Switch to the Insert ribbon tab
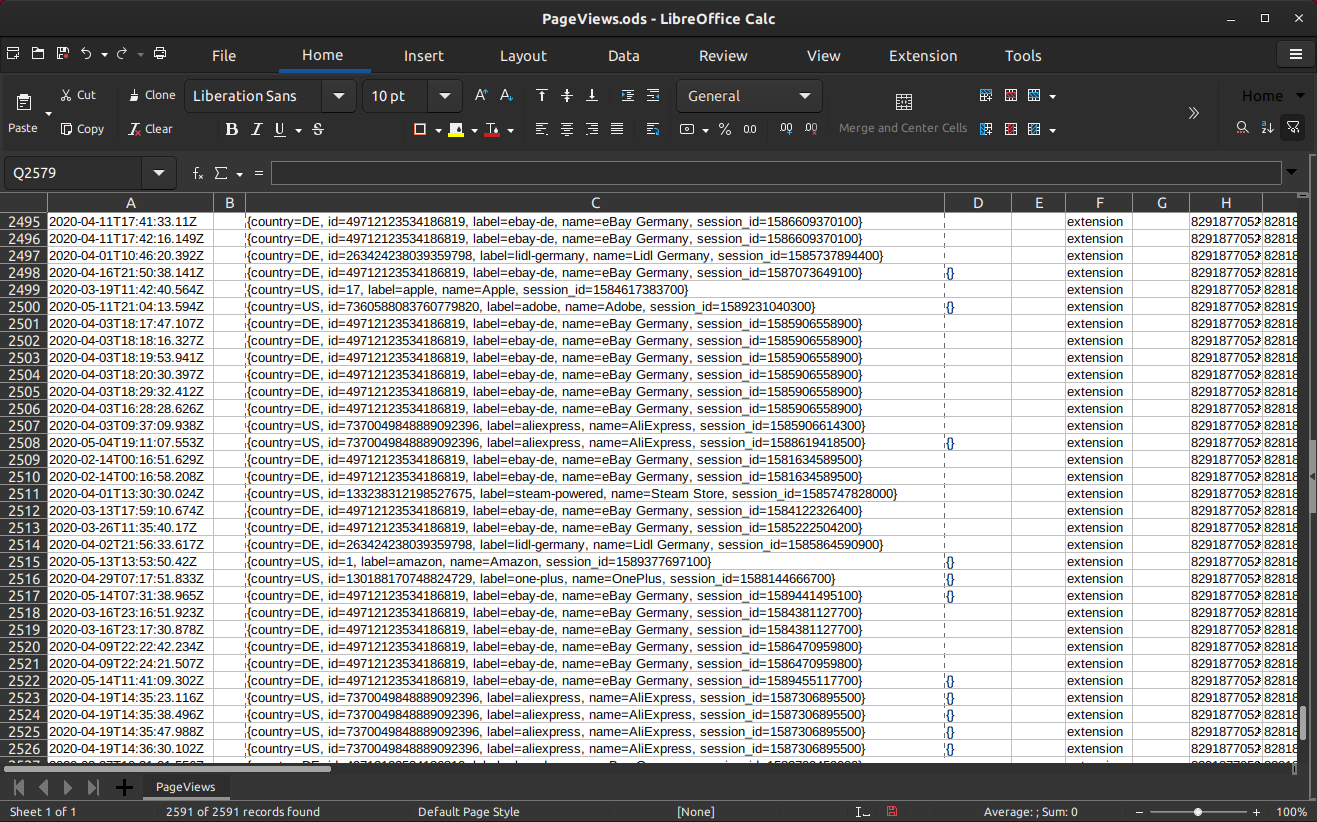The image size is (1317, 822). click(423, 56)
